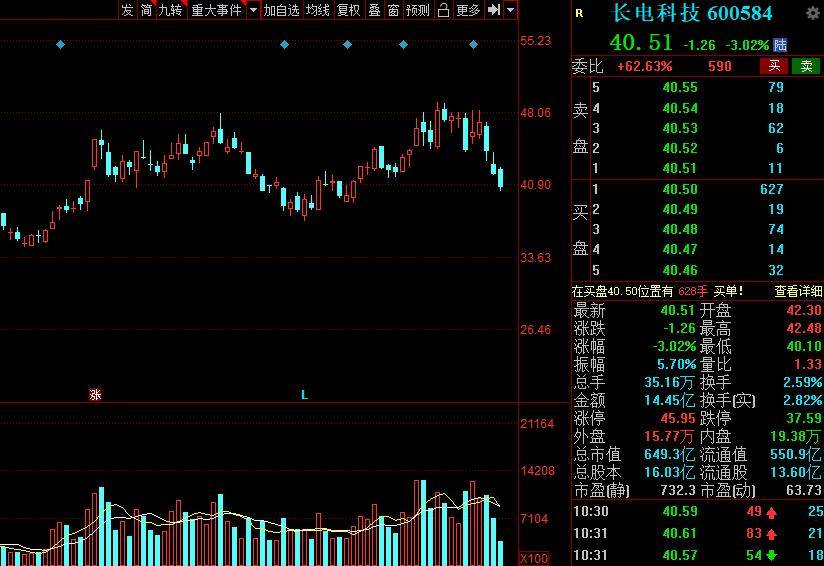Click the first blue diamond event marker

click(60, 45)
